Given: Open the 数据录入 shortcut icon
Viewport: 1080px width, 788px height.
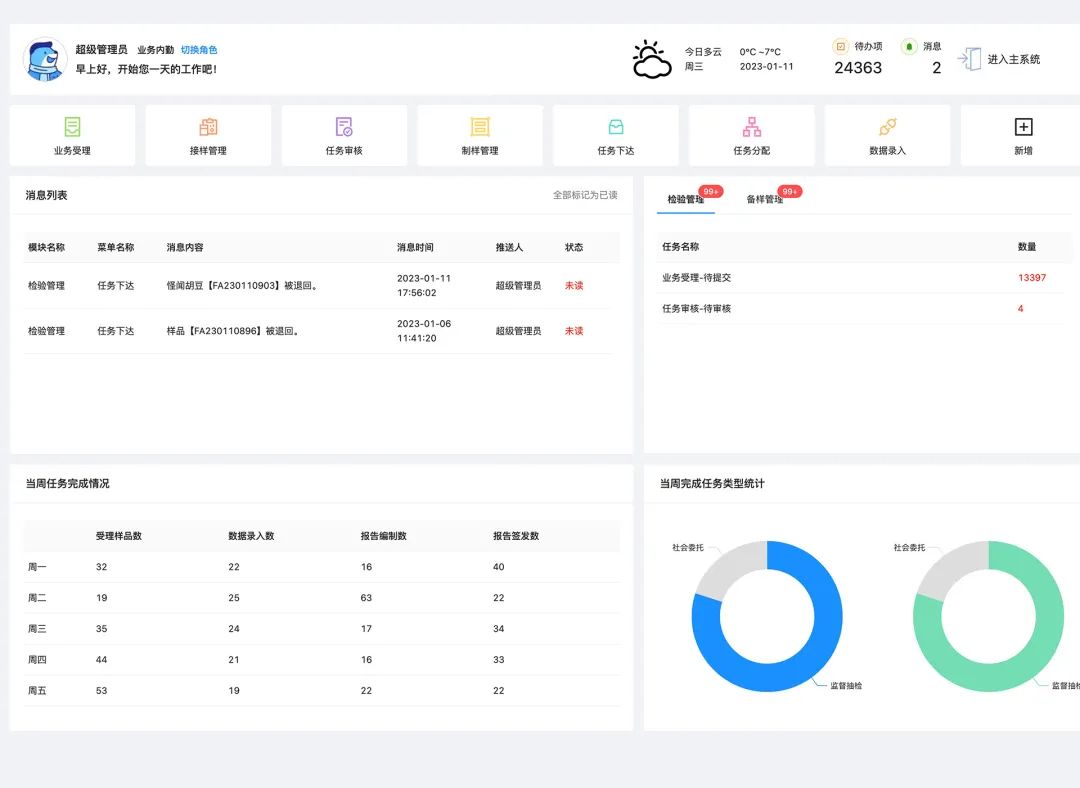Looking at the screenshot, I should [888, 127].
